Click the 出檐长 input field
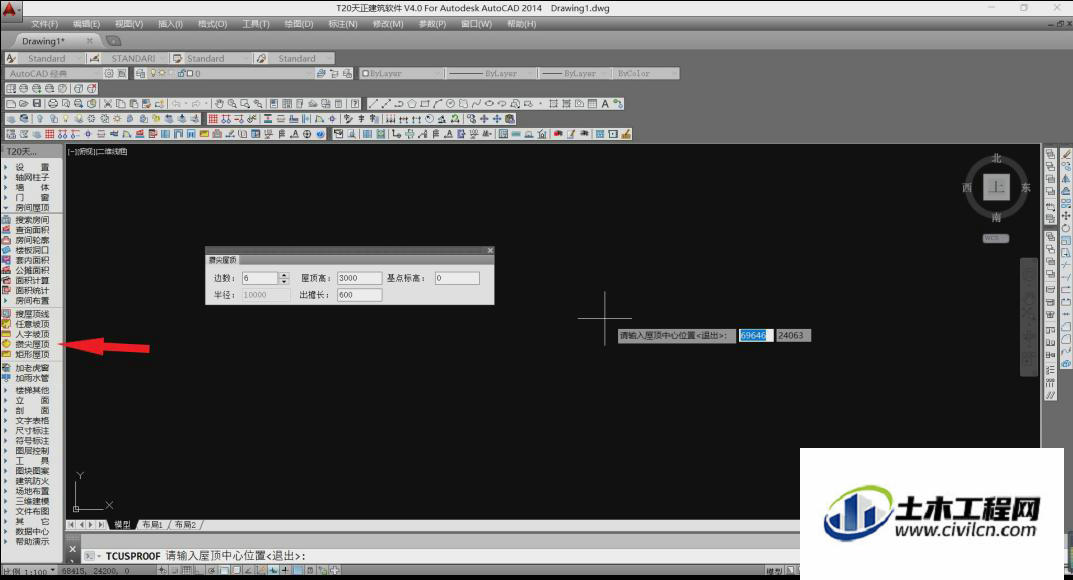This screenshot has width=1073, height=580. [x=359, y=295]
